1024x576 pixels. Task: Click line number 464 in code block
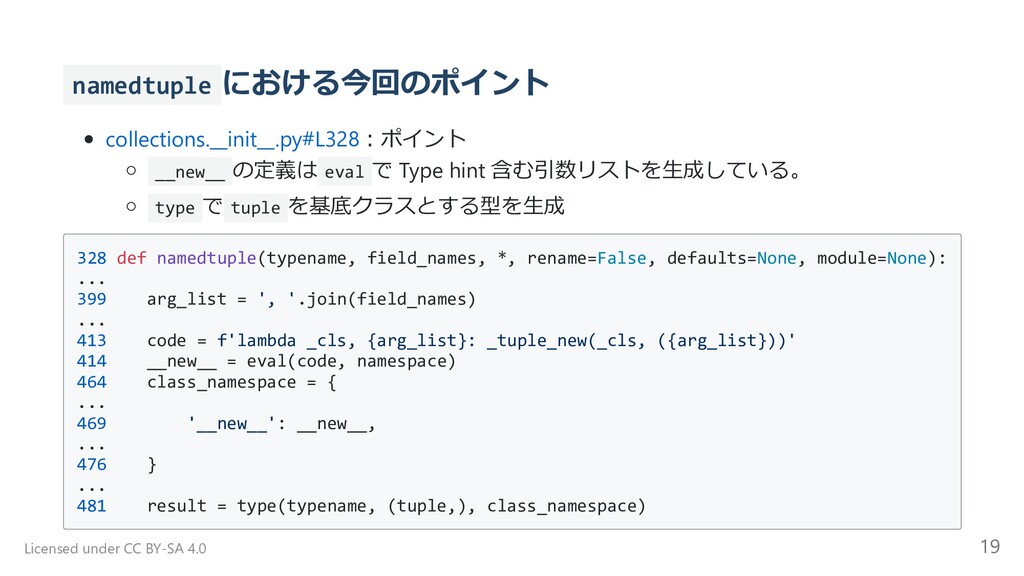(x=91, y=382)
